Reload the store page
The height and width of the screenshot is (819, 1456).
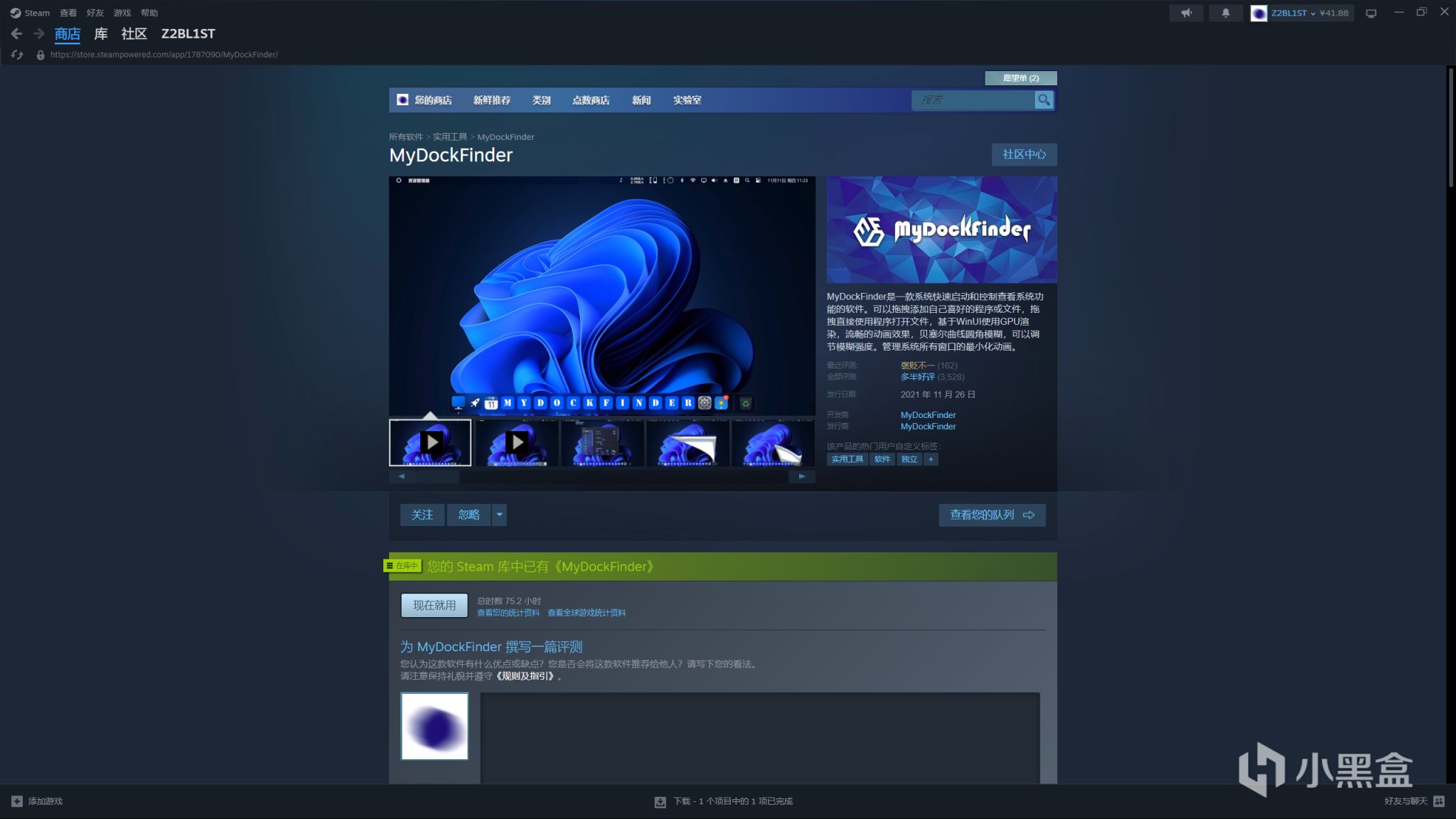(x=17, y=55)
